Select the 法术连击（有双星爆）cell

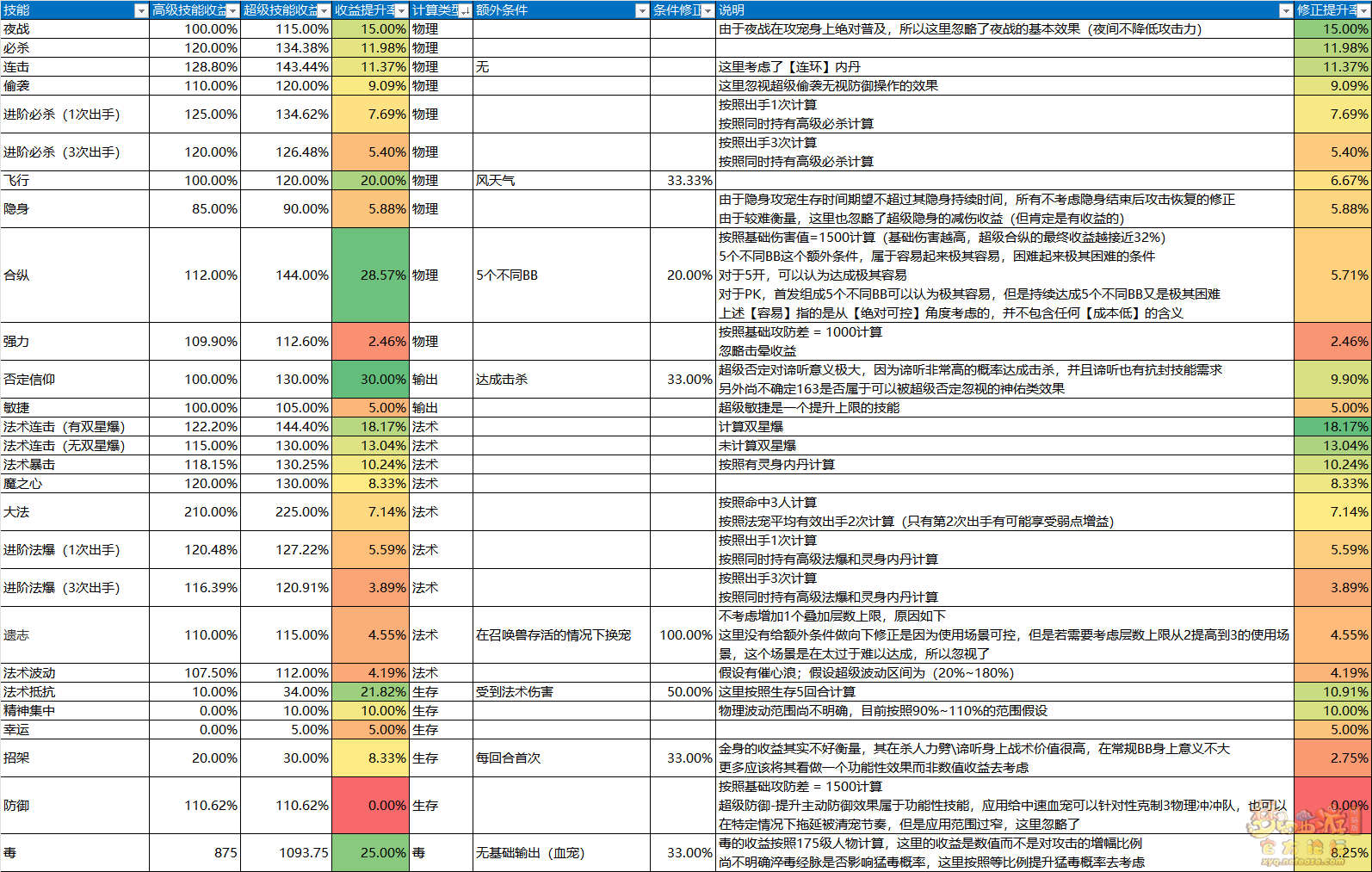(75, 427)
